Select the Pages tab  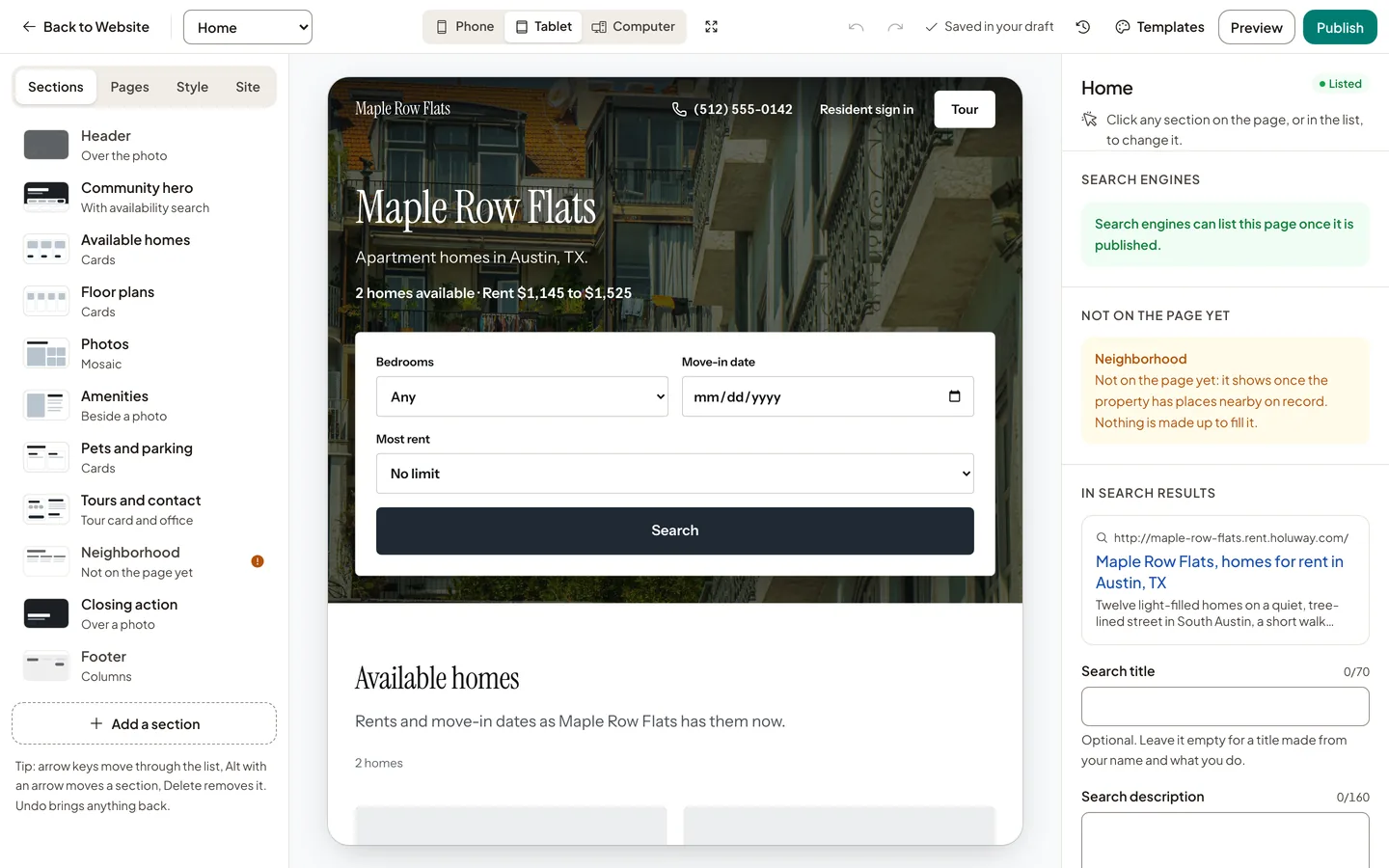pyautogui.click(x=129, y=87)
